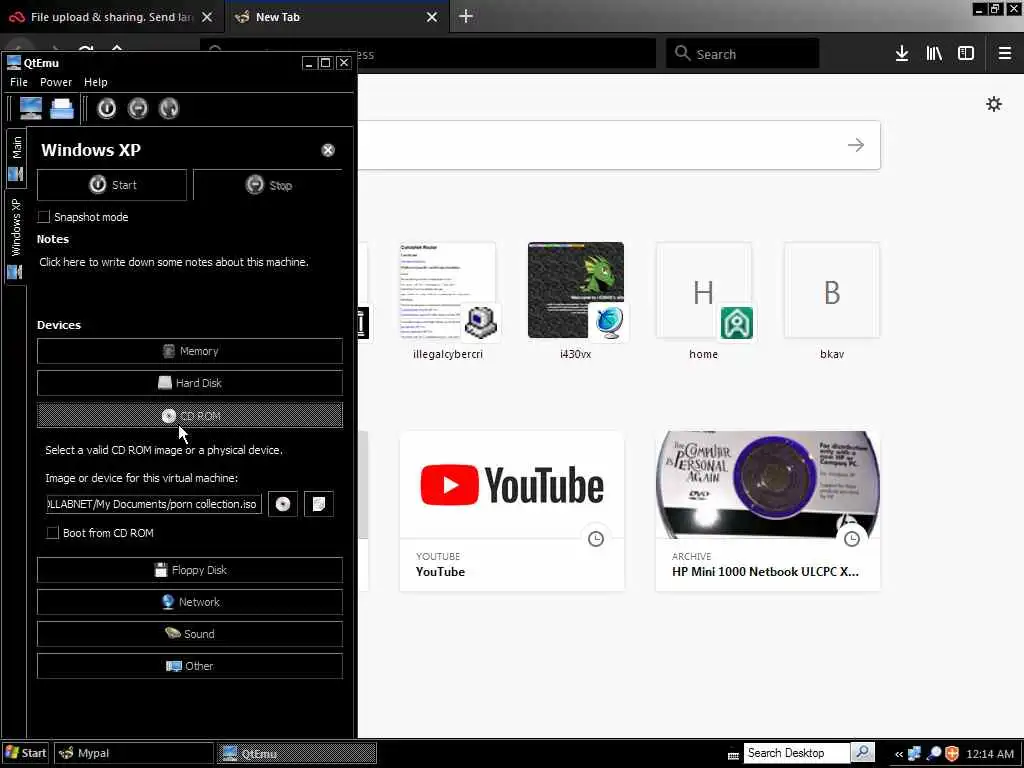
Task: Select the Windows XP vertical tab
Action: [x=16, y=238]
